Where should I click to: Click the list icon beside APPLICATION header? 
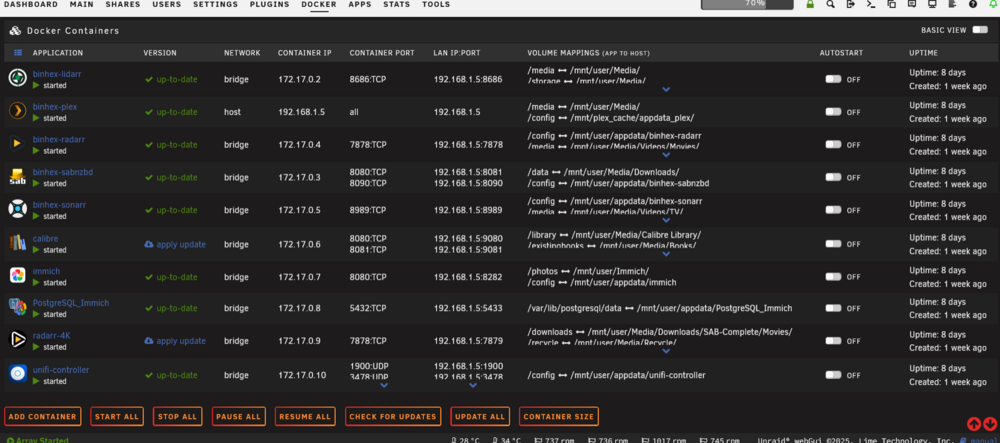pyautogui.click(x=18, y=53)
